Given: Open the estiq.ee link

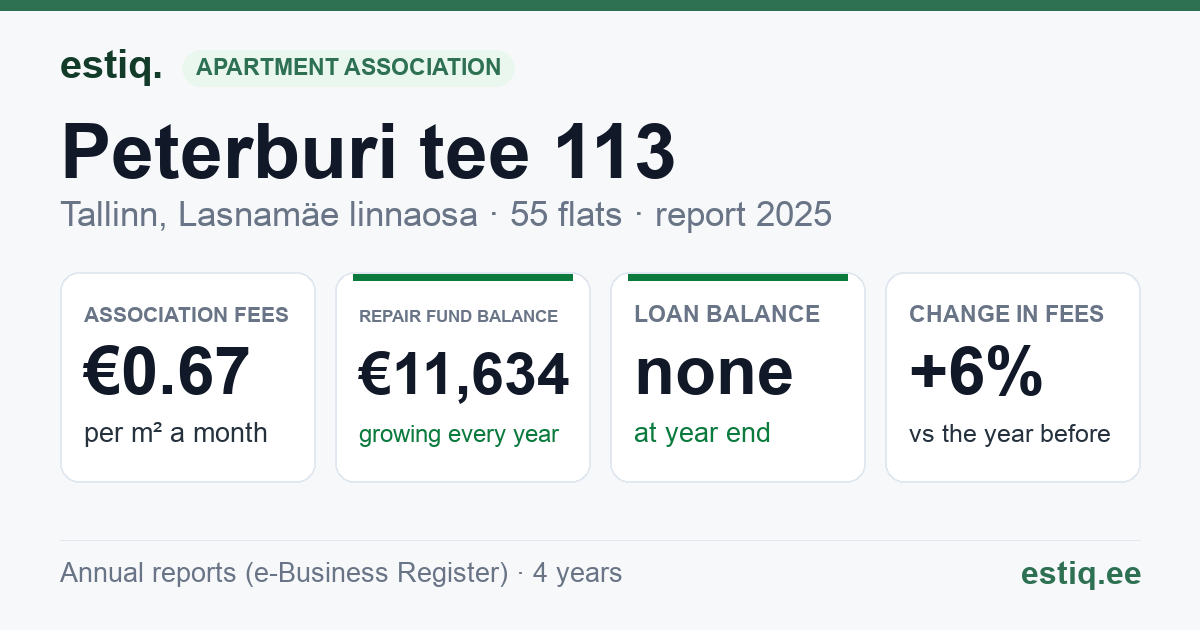Looking at the screenshot, I should [1081, 574].
